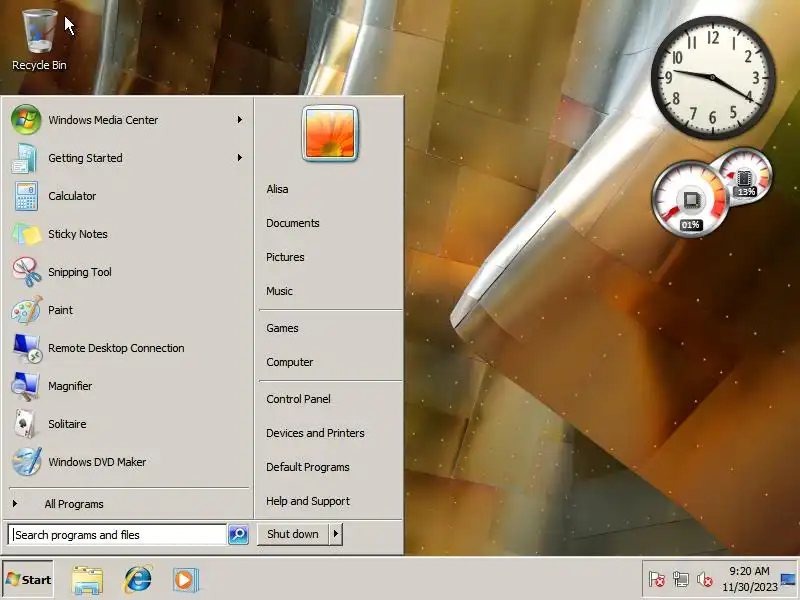Open Help and Support
Viewport: 800px width, 600px height.
pos(308,502)
